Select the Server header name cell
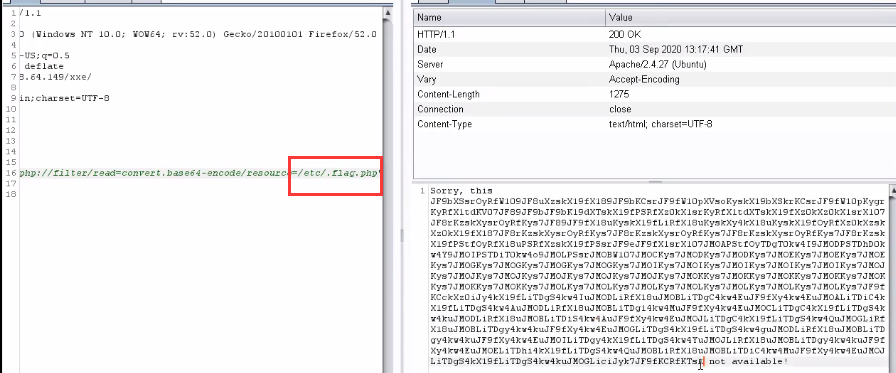896x373 pixels. click(509, 64)
